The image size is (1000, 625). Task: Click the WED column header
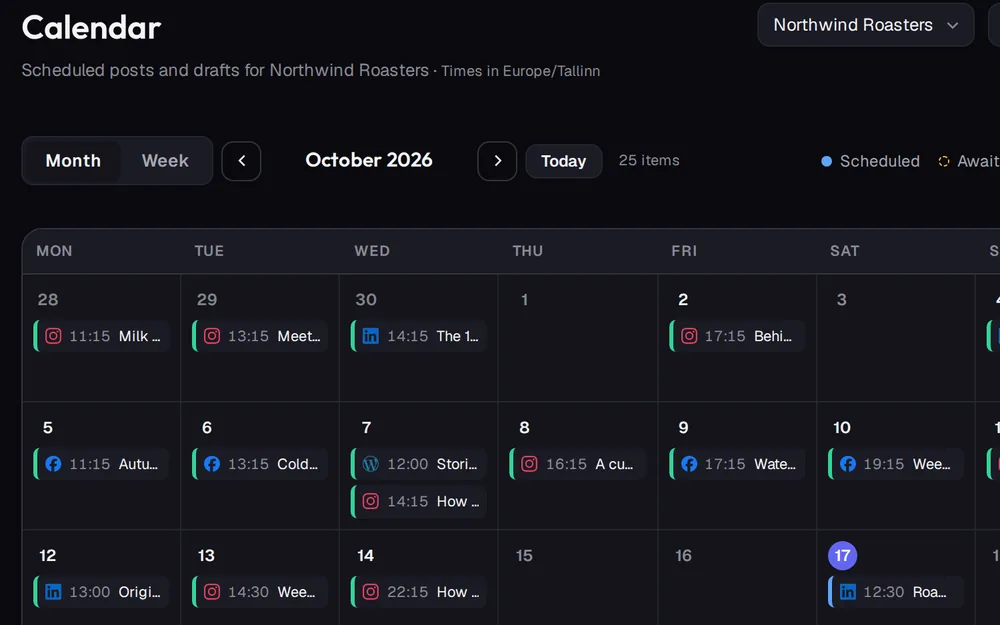pyautogui.click(x=372, y=251)
